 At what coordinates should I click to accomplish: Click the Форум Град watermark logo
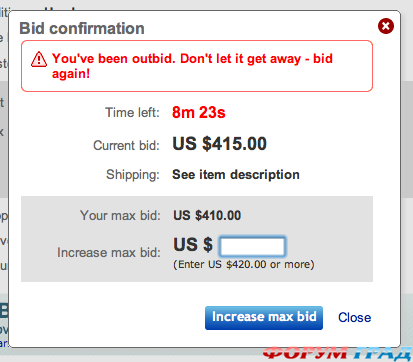coord(337,354)
